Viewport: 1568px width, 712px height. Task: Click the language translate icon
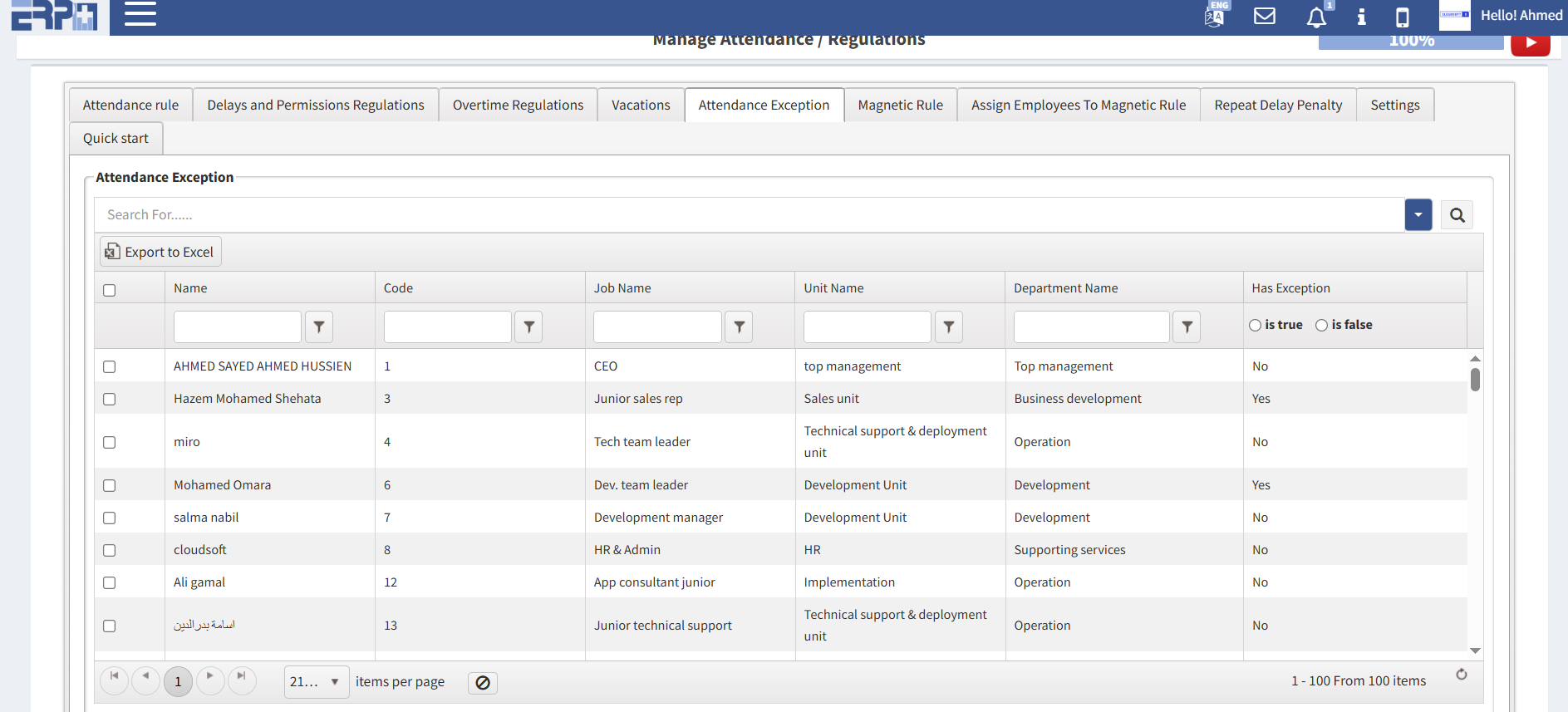pos(1215,16)
